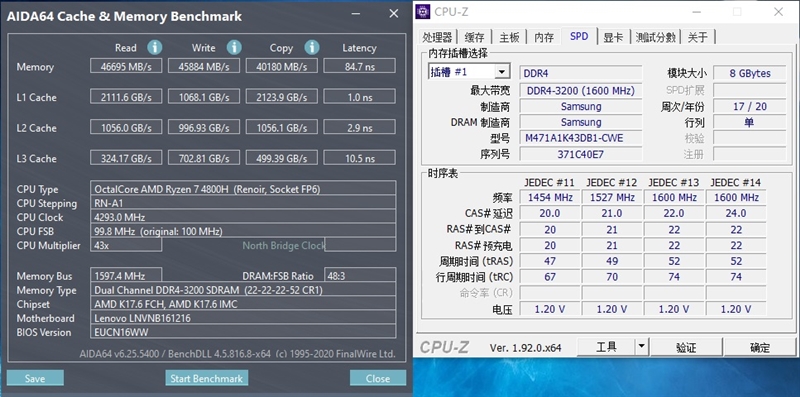Switch to the 缓存 tab
The height and width of the screenshot is (397, 800).
(x=474, y=37)
